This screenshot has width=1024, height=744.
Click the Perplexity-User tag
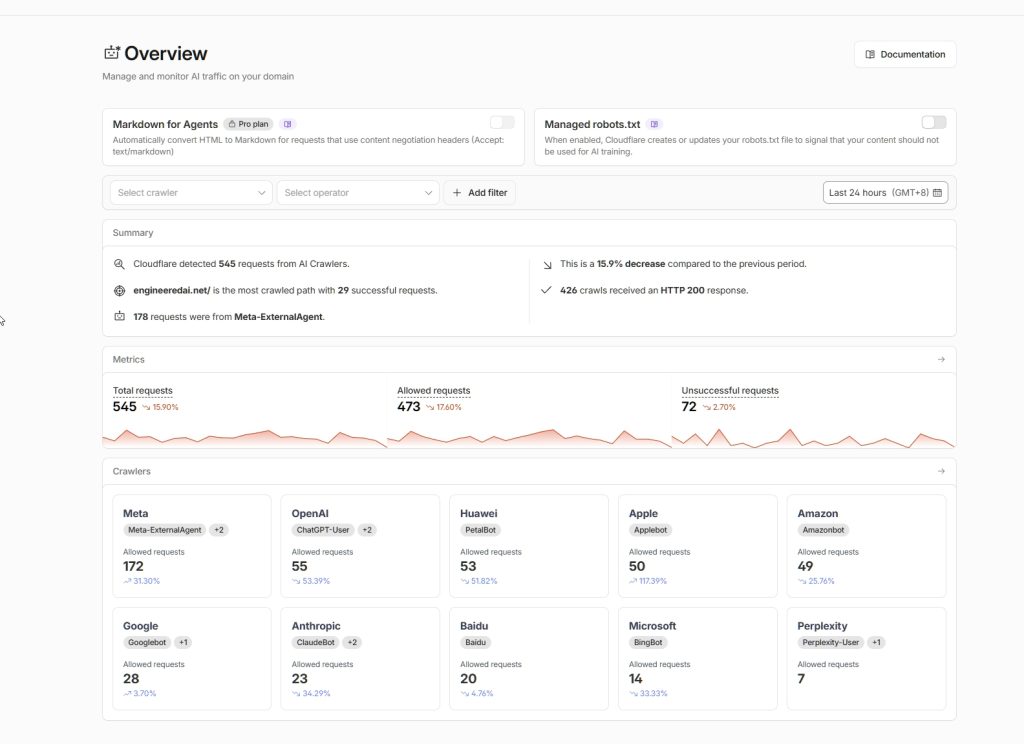click(831, 642)
